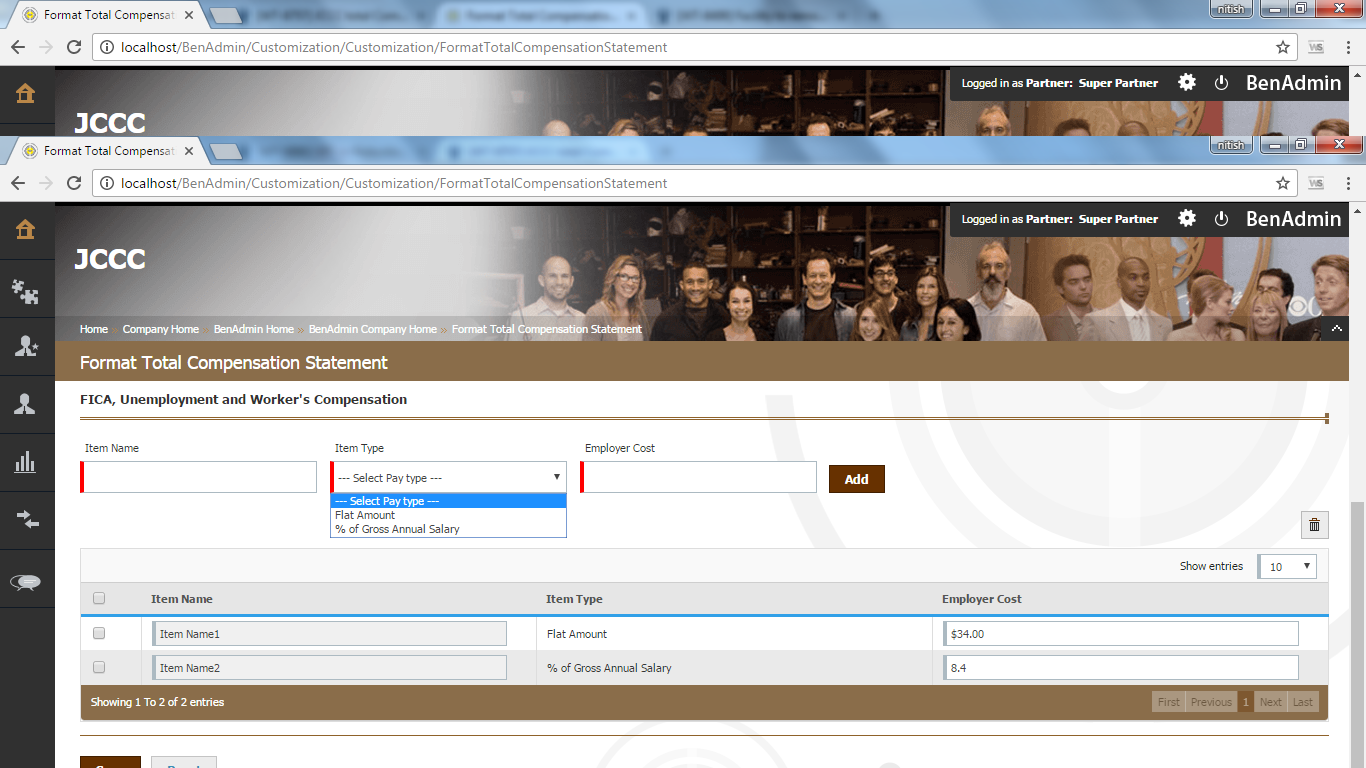Viewport: 1366px width, 768px height.
Task: Click the Item Name2 field in table
Action: [329, 668]
